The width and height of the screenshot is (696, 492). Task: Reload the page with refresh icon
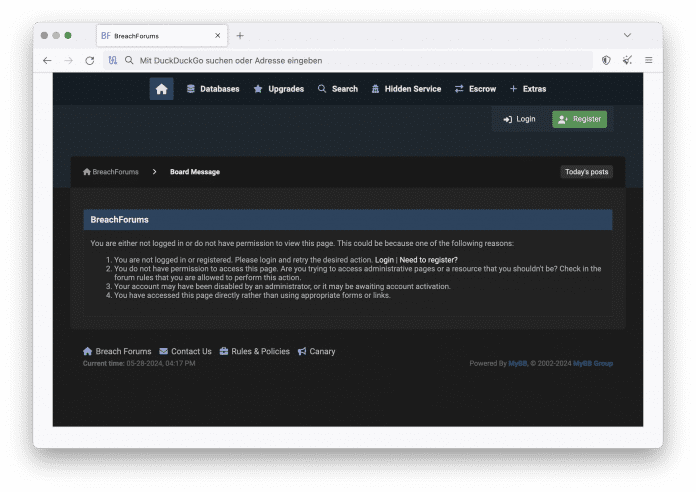point(90,60)
